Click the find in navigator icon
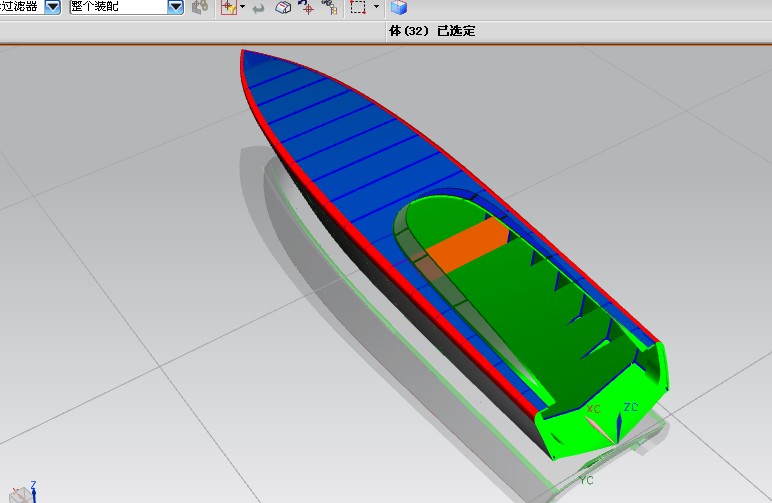 click(x=329, y=7)
